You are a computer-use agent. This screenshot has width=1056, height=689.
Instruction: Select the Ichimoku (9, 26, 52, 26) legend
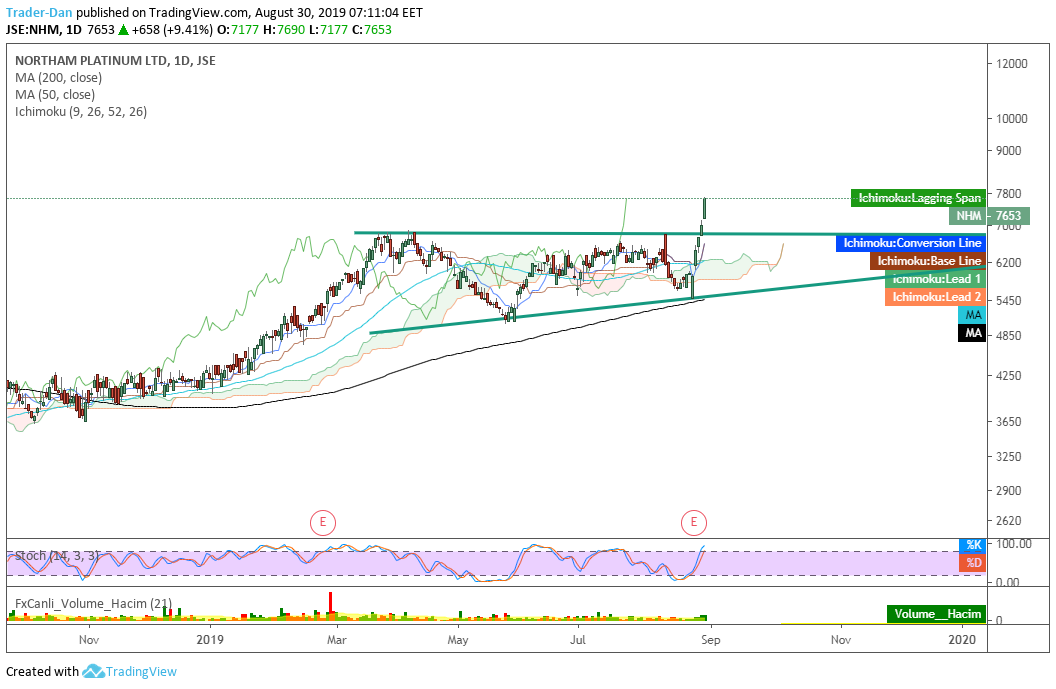pos(81,112)
